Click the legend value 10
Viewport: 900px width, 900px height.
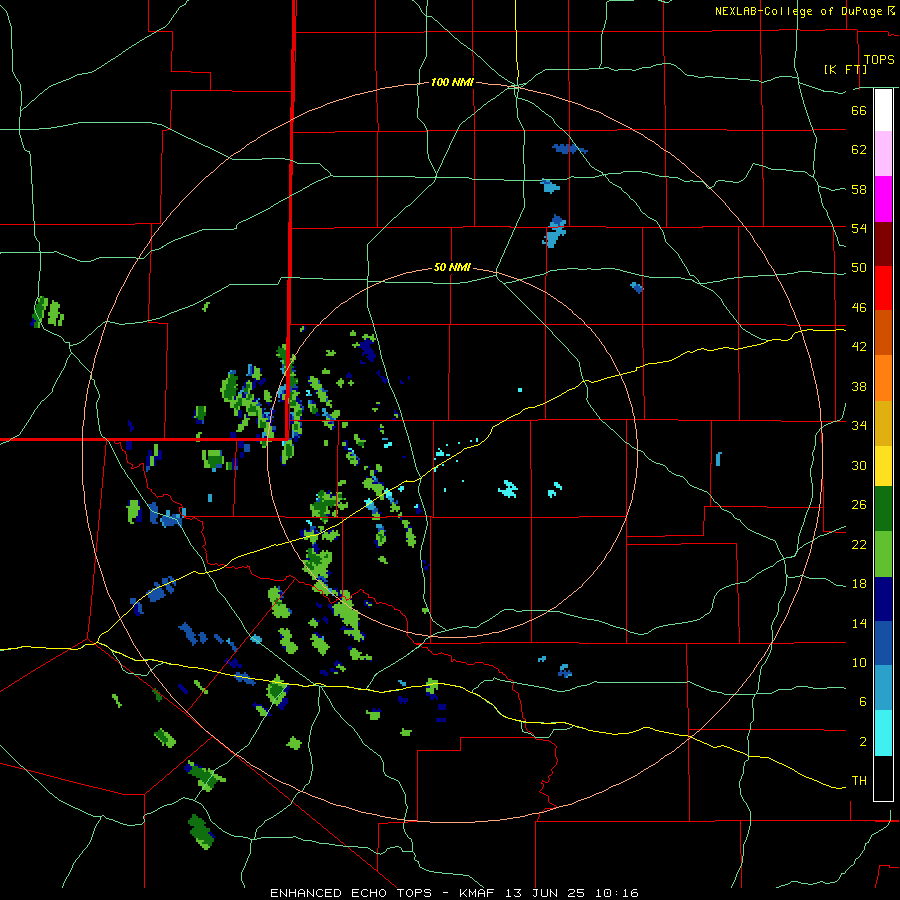point(859,662)
